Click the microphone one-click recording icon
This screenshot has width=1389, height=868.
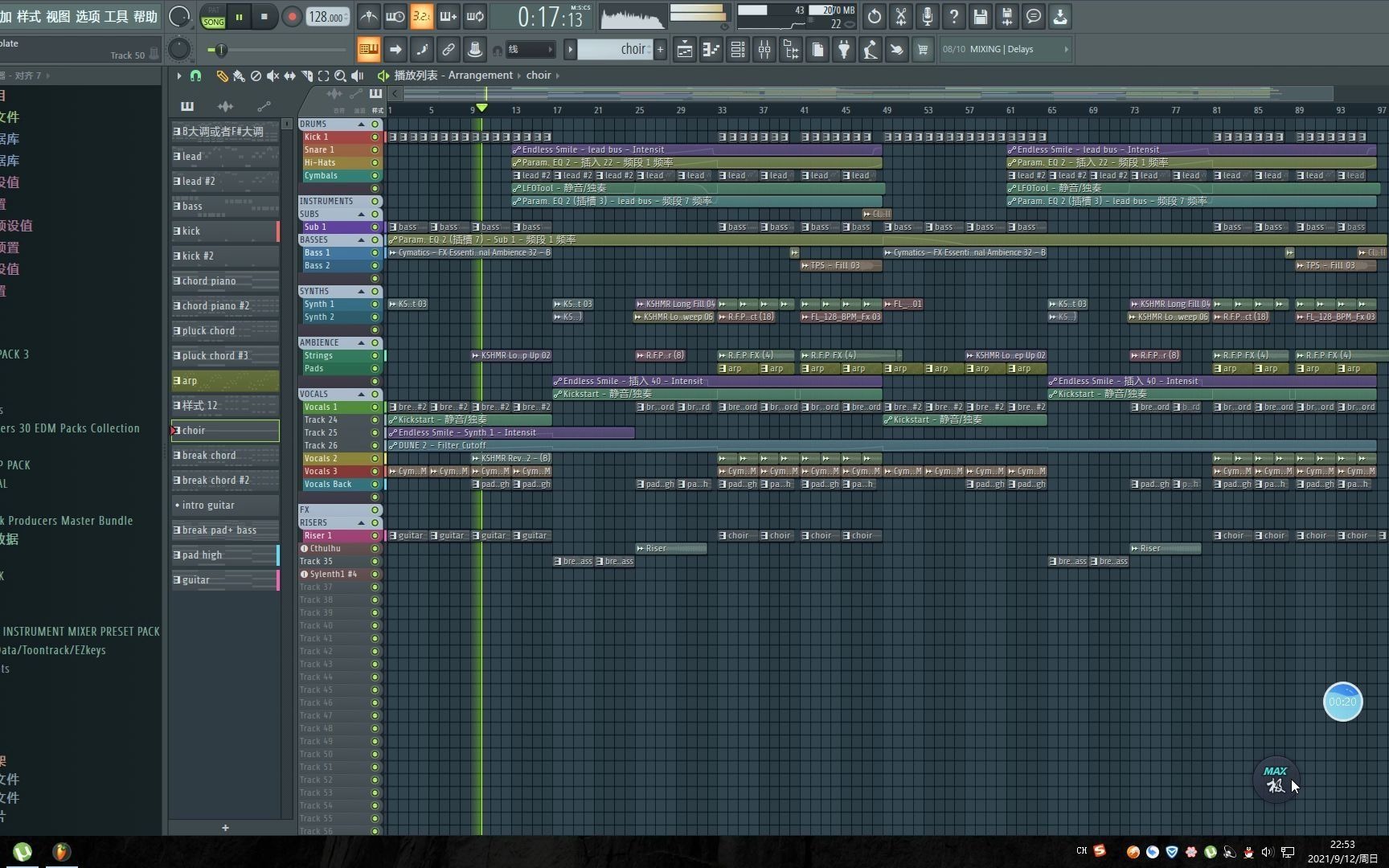(927, 16)
